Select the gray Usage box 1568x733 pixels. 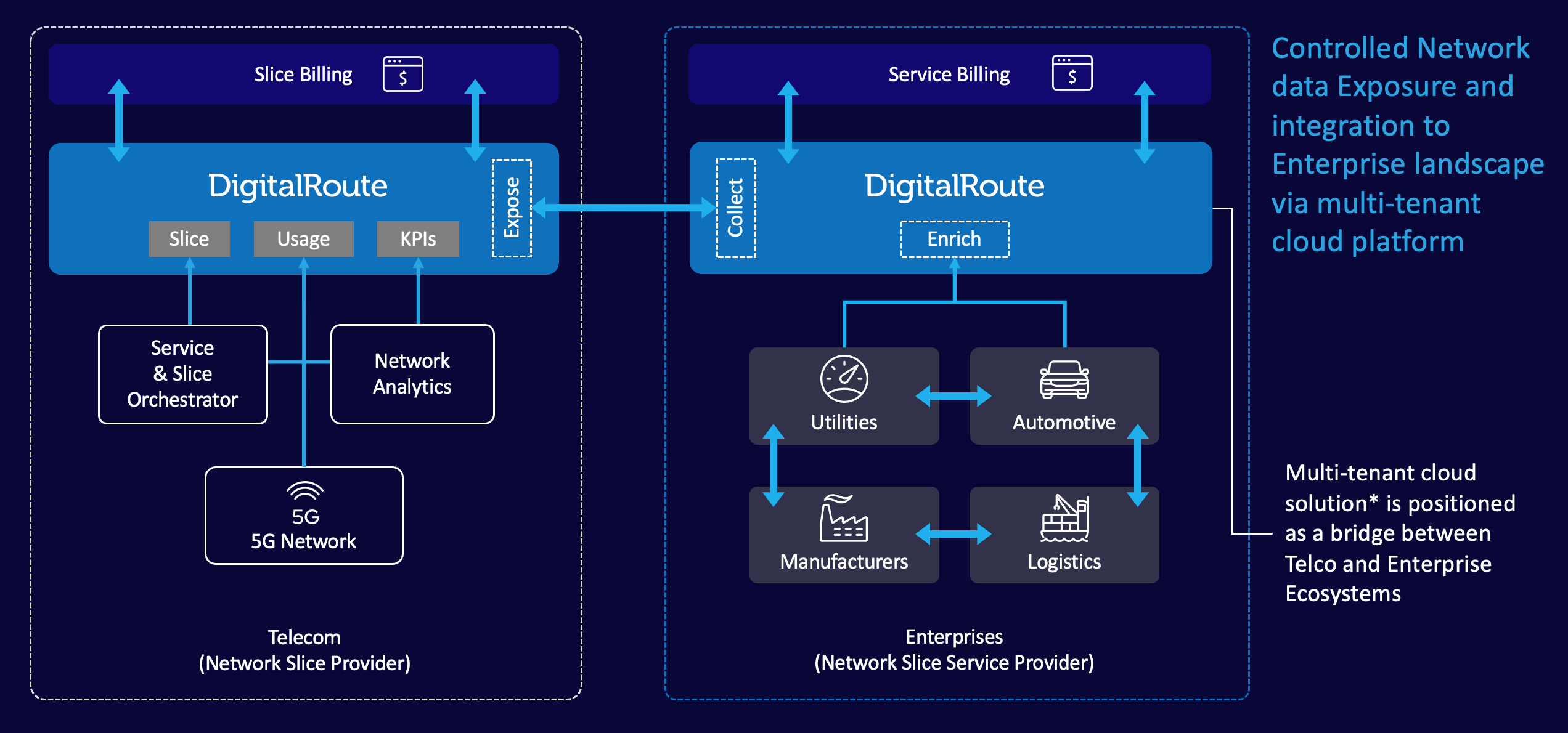coord(303,239)
